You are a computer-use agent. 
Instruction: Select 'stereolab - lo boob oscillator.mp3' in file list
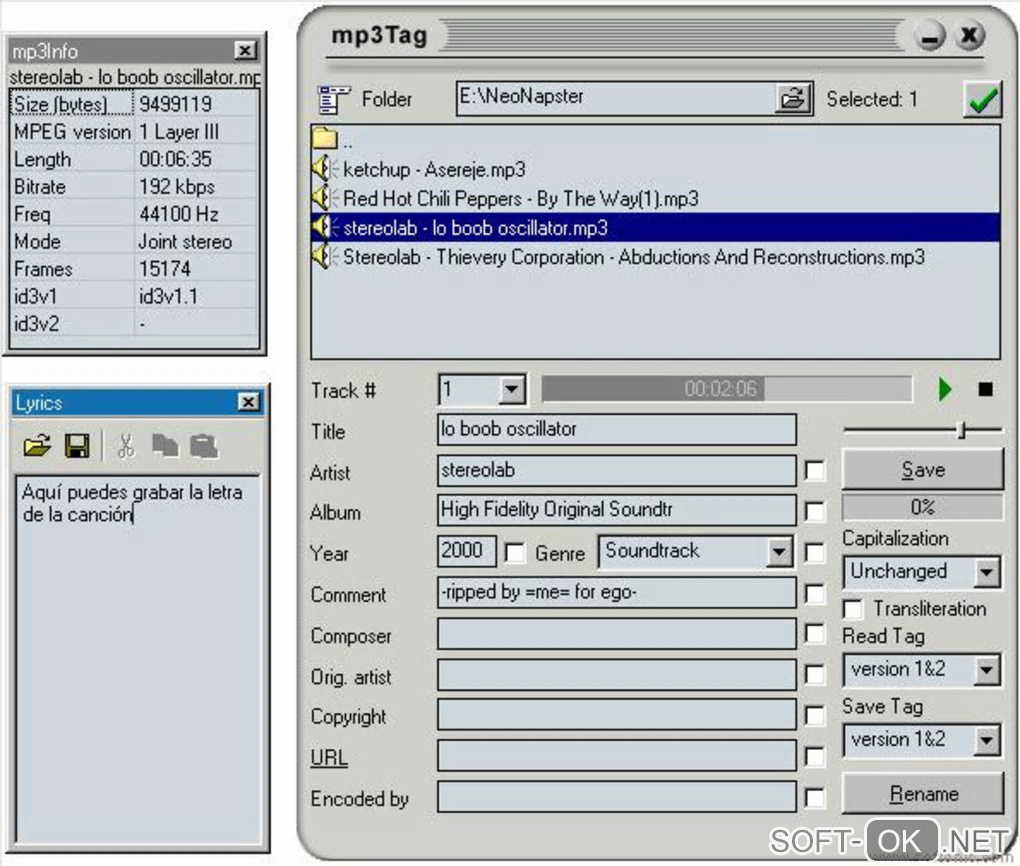coord(655,228)
